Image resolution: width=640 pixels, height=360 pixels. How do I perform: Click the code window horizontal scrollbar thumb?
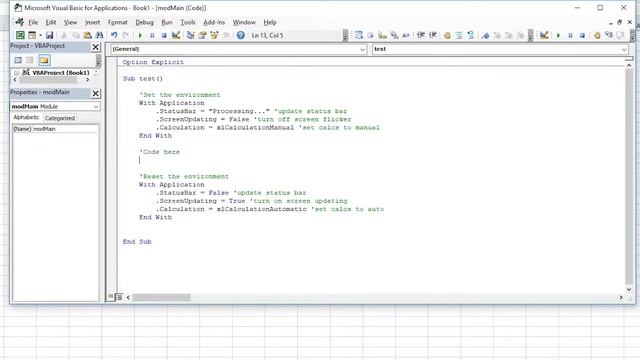click(x=161, y=298)
